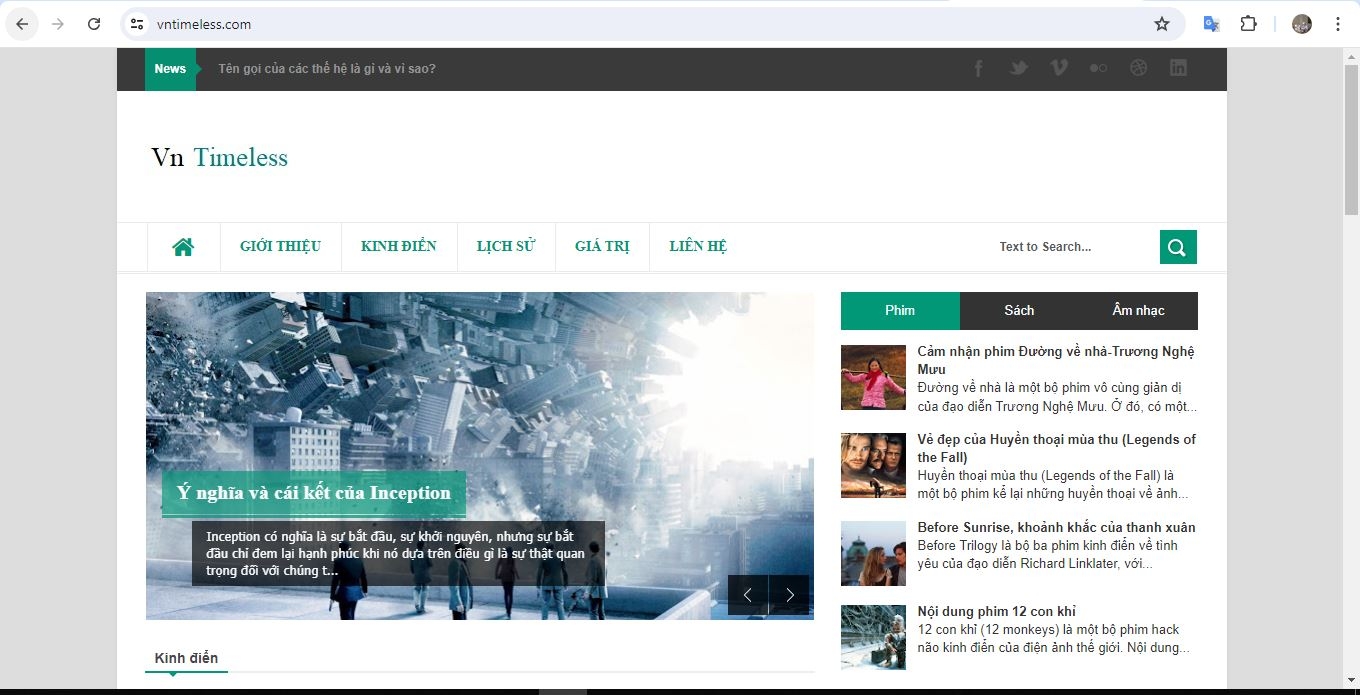Click the green News label
The image size is (1360, 695).
pyautogui.click(x=170, y=69)
